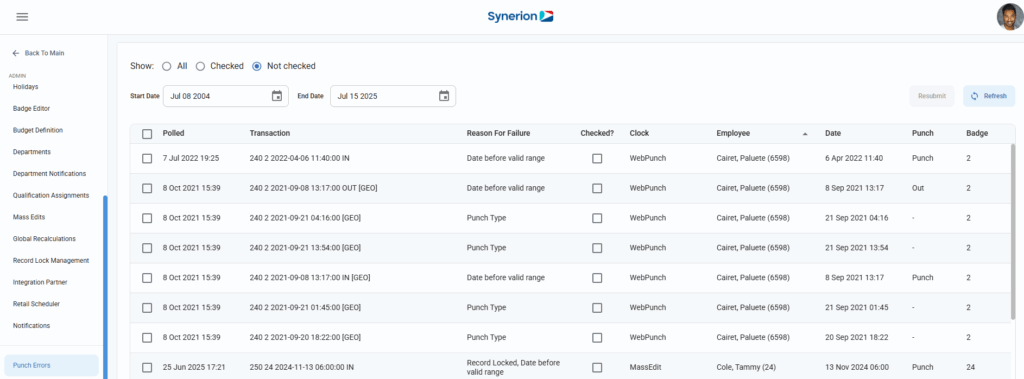
Task: Click the Refresh button
Action: point(989,96)
